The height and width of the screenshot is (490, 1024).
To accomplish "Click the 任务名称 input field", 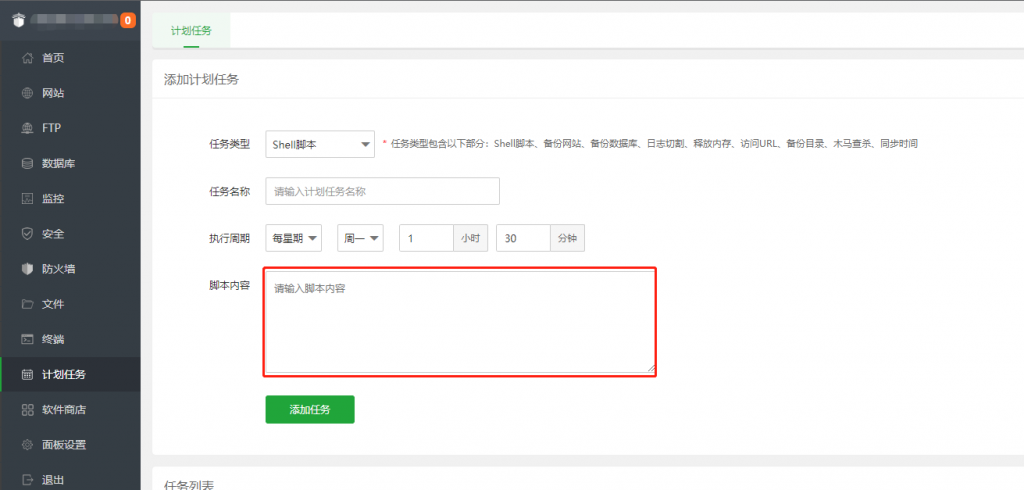I will click(383, 191).
